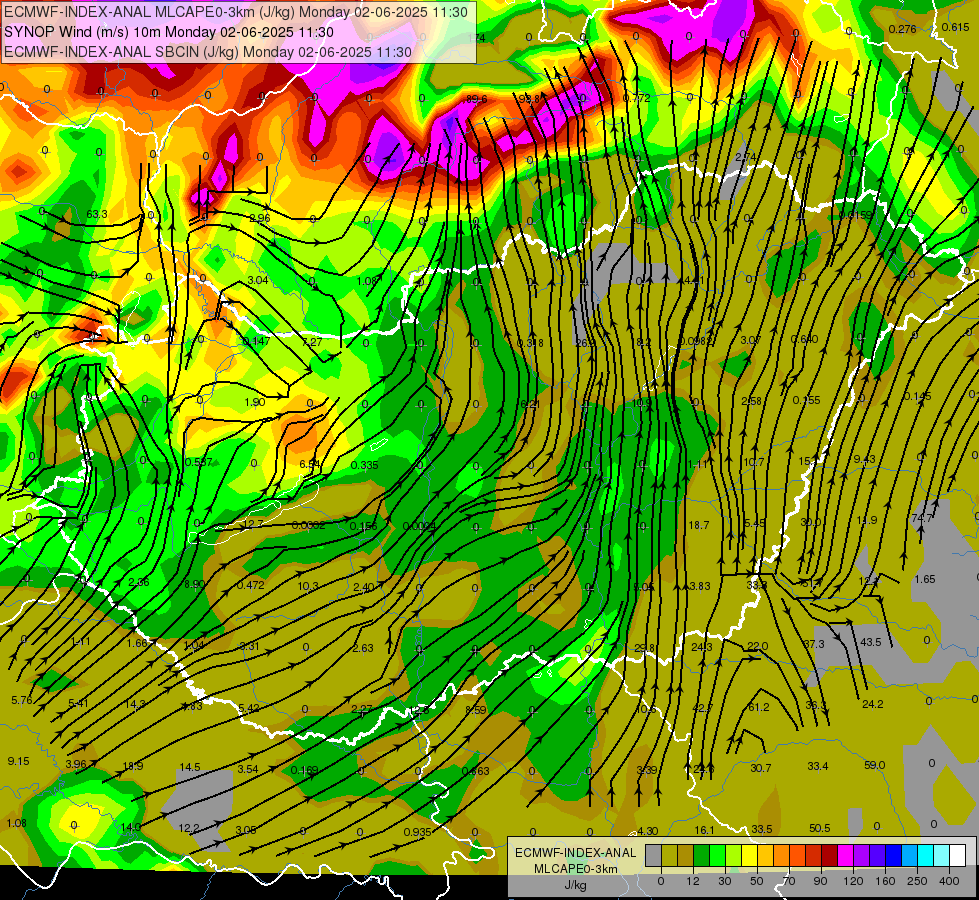Click the map value 63.3
Image resolution: width=979 pixels, height=900 pixels.
[97, 214]
